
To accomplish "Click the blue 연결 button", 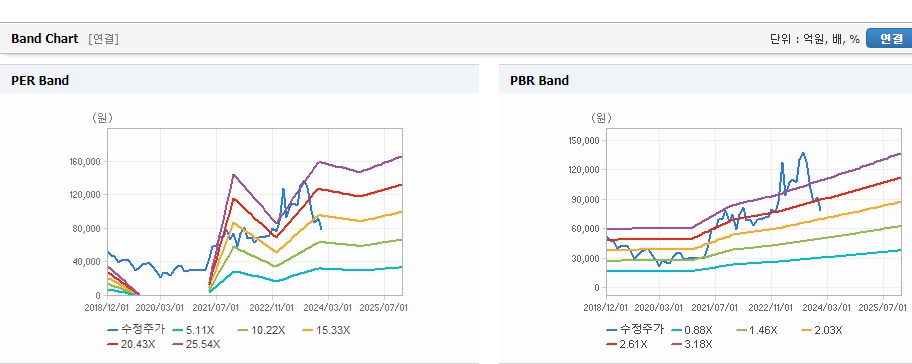I will coord(889,38).
